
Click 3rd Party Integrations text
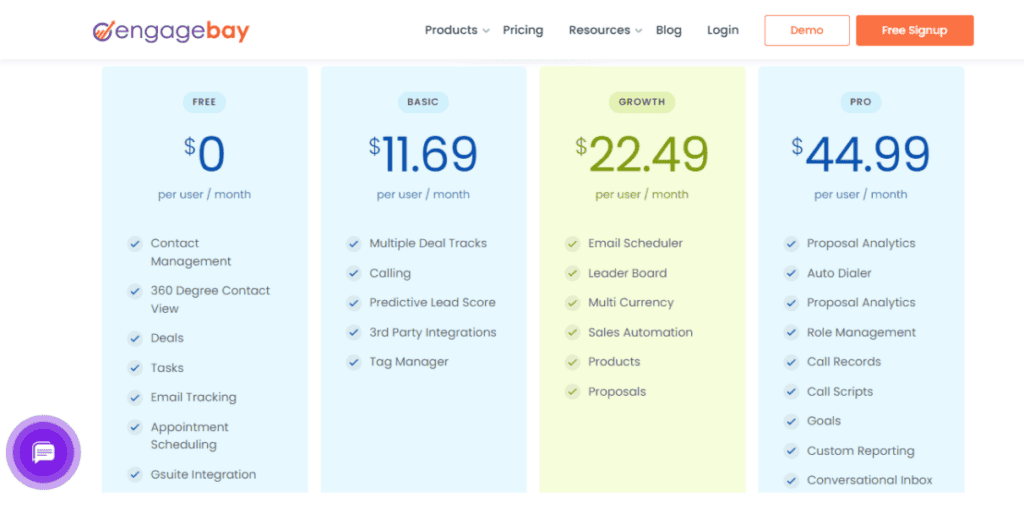[433, 333]
